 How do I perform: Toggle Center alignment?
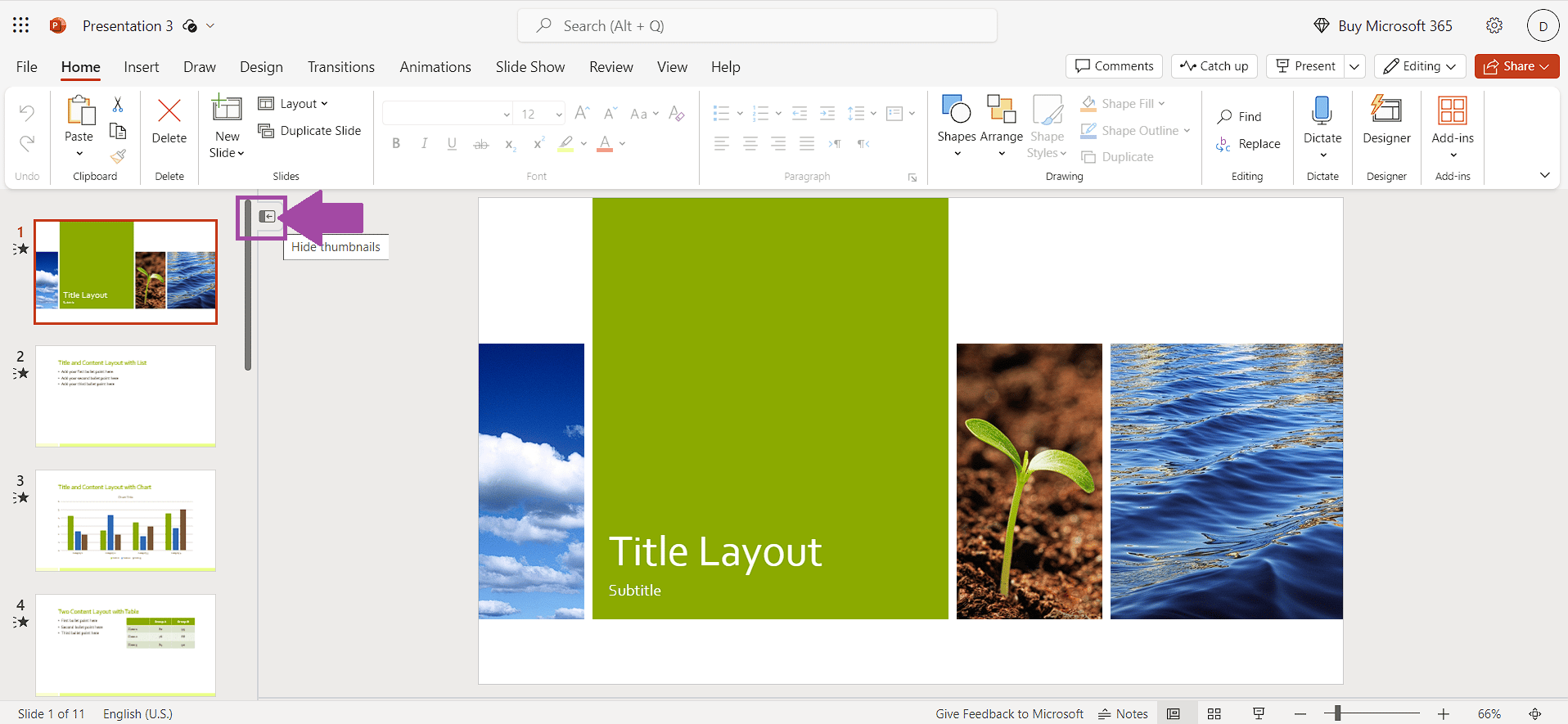pyautogui.click(x=750, y=143)
